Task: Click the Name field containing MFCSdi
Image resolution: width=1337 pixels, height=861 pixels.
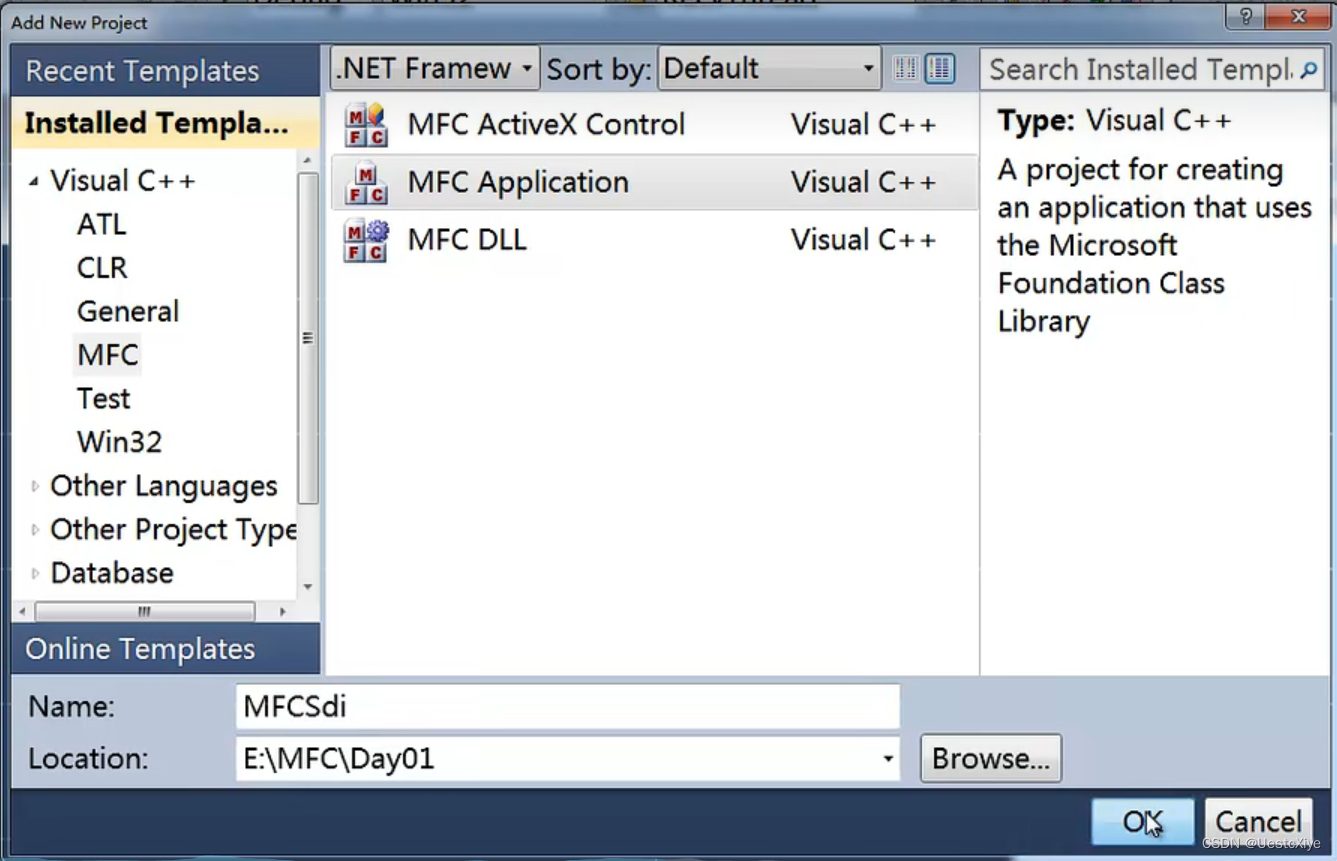Action: click(568, 707)
